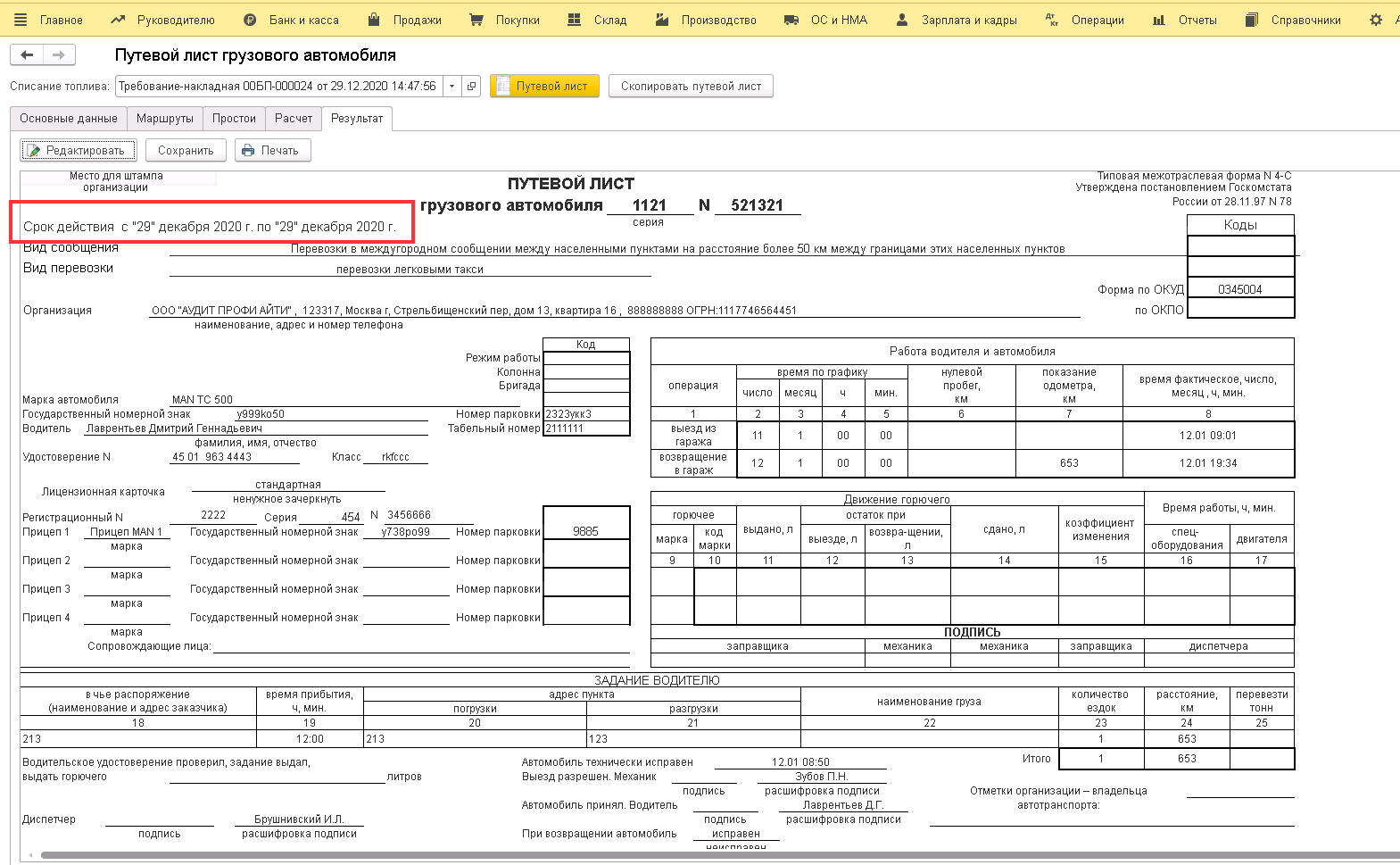This screenshot has width=1400, height=865.
Task: Click the Склад grid icon
Action: tap(576, 20)
